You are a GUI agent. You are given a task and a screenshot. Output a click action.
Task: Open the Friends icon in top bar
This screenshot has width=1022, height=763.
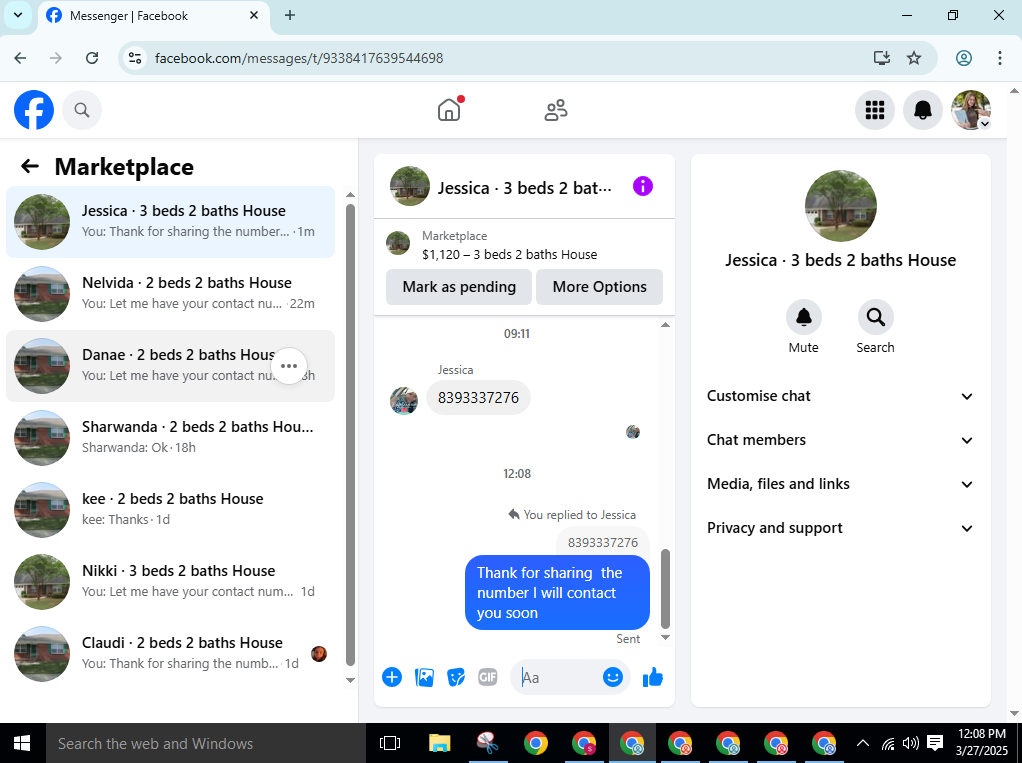556,110
